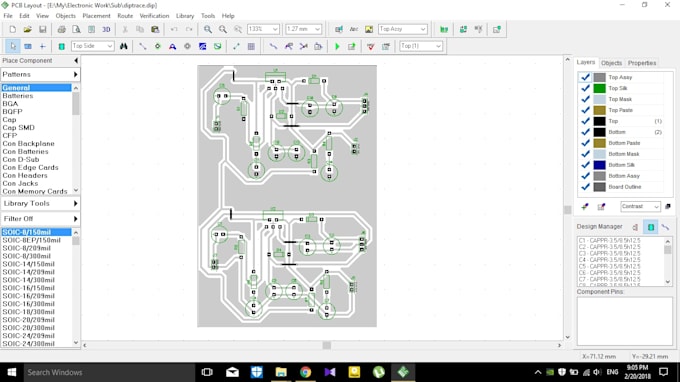The height and width of the screenshot is (382, 680).
Task: Open File Explorer from the taskbar
Action: [x=281, y=372]
